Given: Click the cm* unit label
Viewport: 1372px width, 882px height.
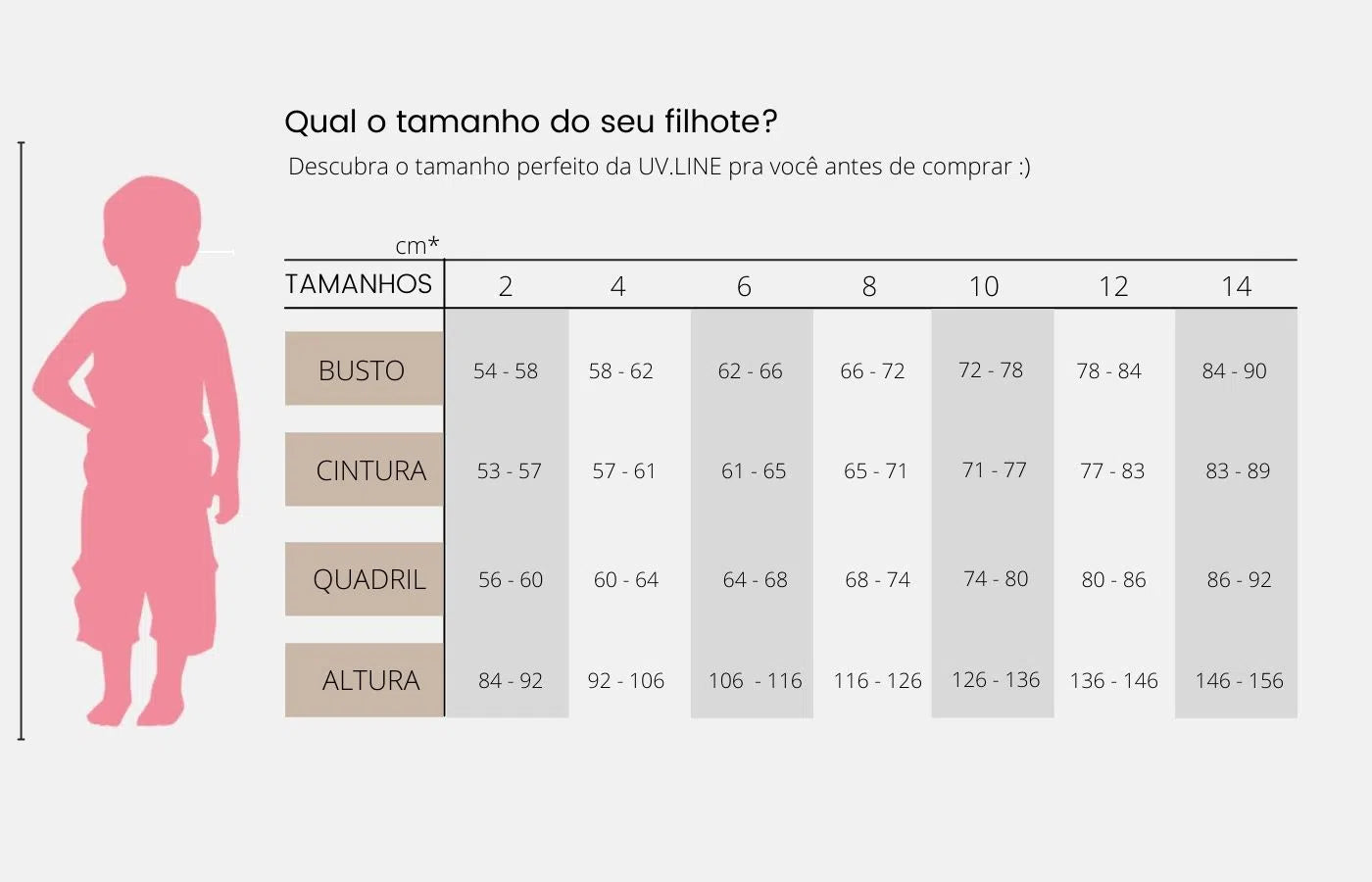Looking at the screenshot, I should tap(416, 245).
